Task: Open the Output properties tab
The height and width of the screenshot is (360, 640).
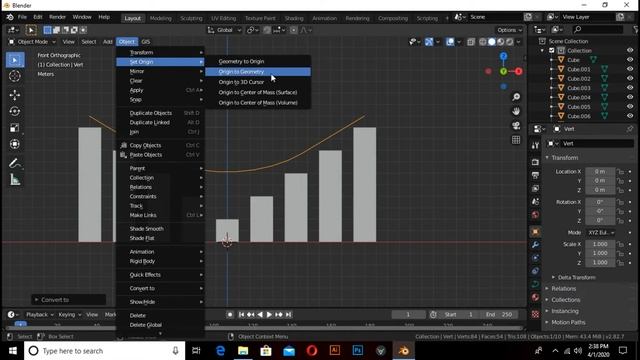Action: (x=535, y=176)
